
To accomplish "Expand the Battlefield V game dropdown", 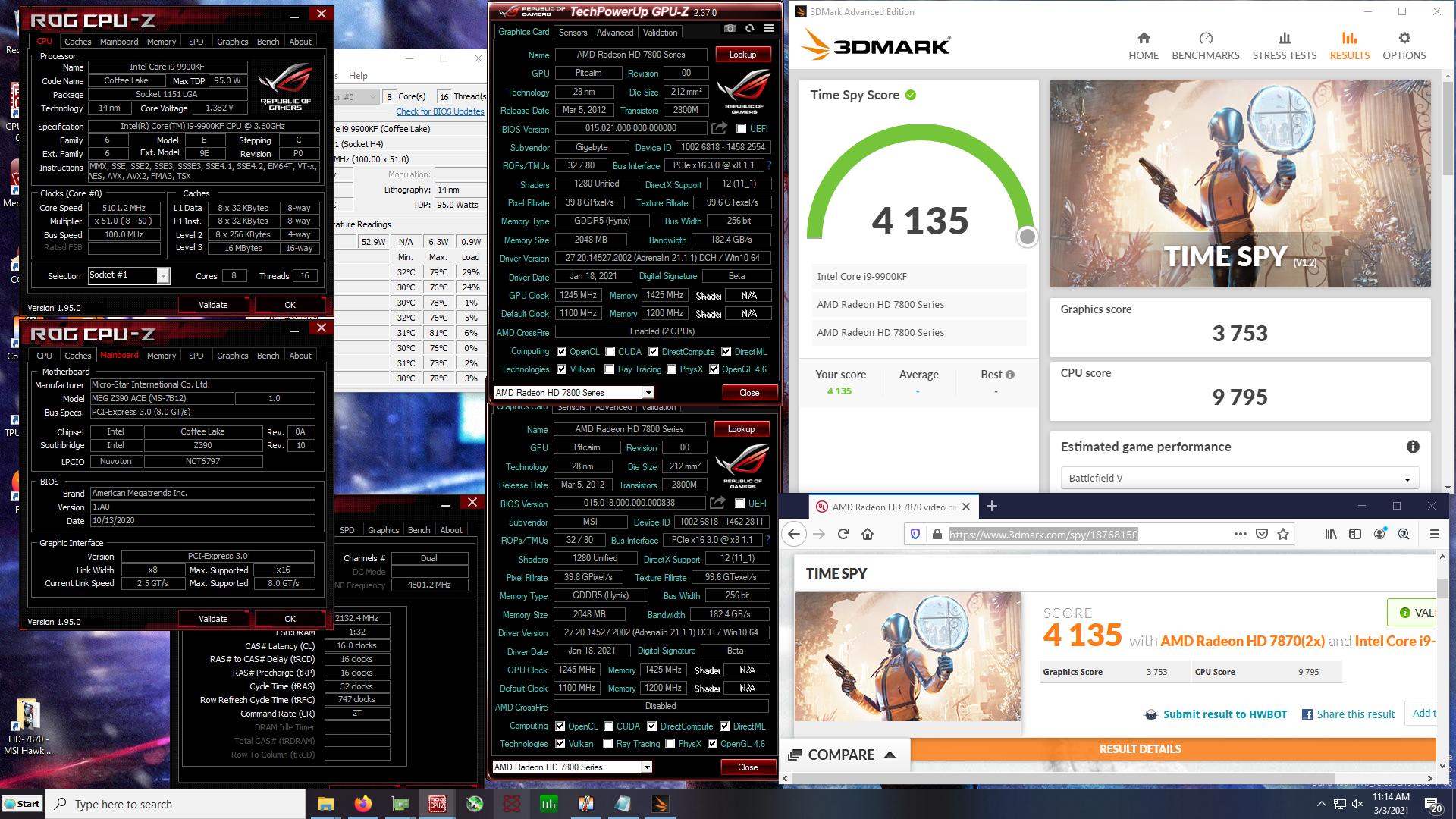I will 1407,479.
